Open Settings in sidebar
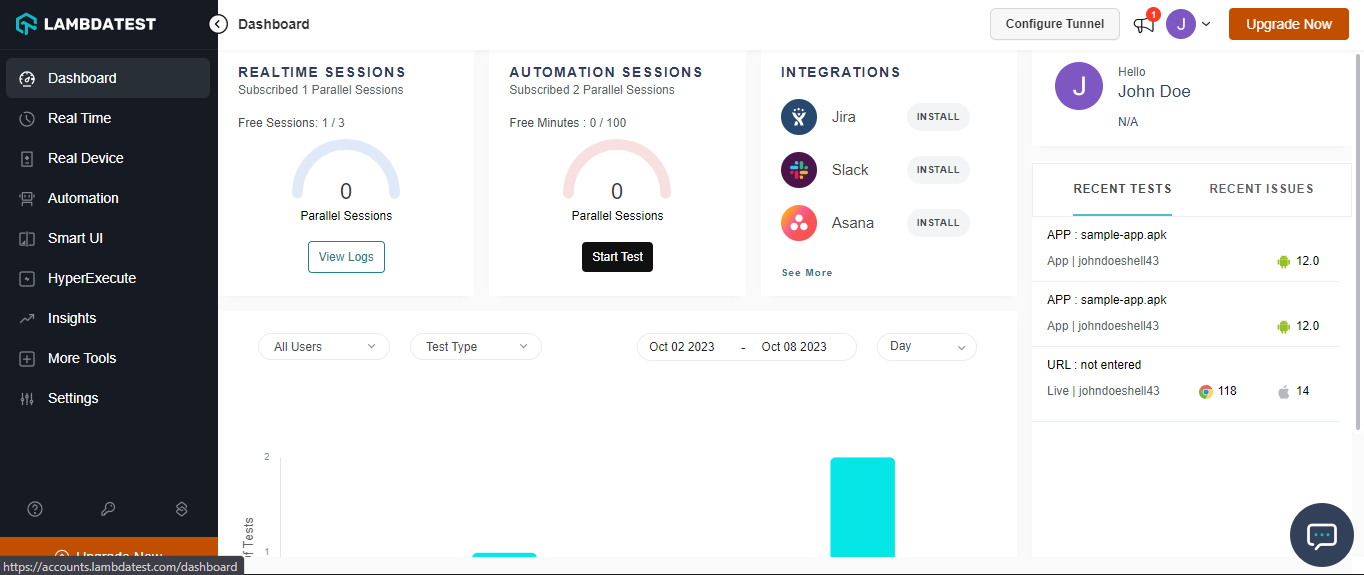Image resolution: width=1364 pixels, height=575 pixels. pos(108,398)
